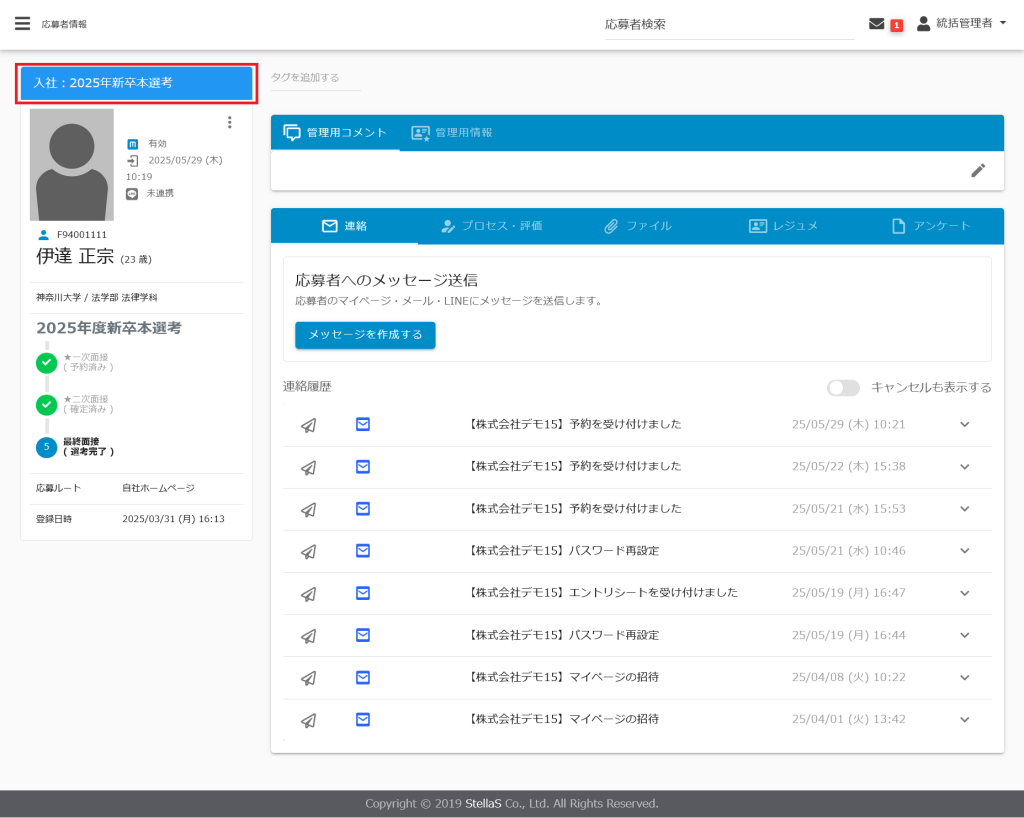Expand the 25/04/01 マイページの招待 row

pyautogui.click(x=964, y=719)
